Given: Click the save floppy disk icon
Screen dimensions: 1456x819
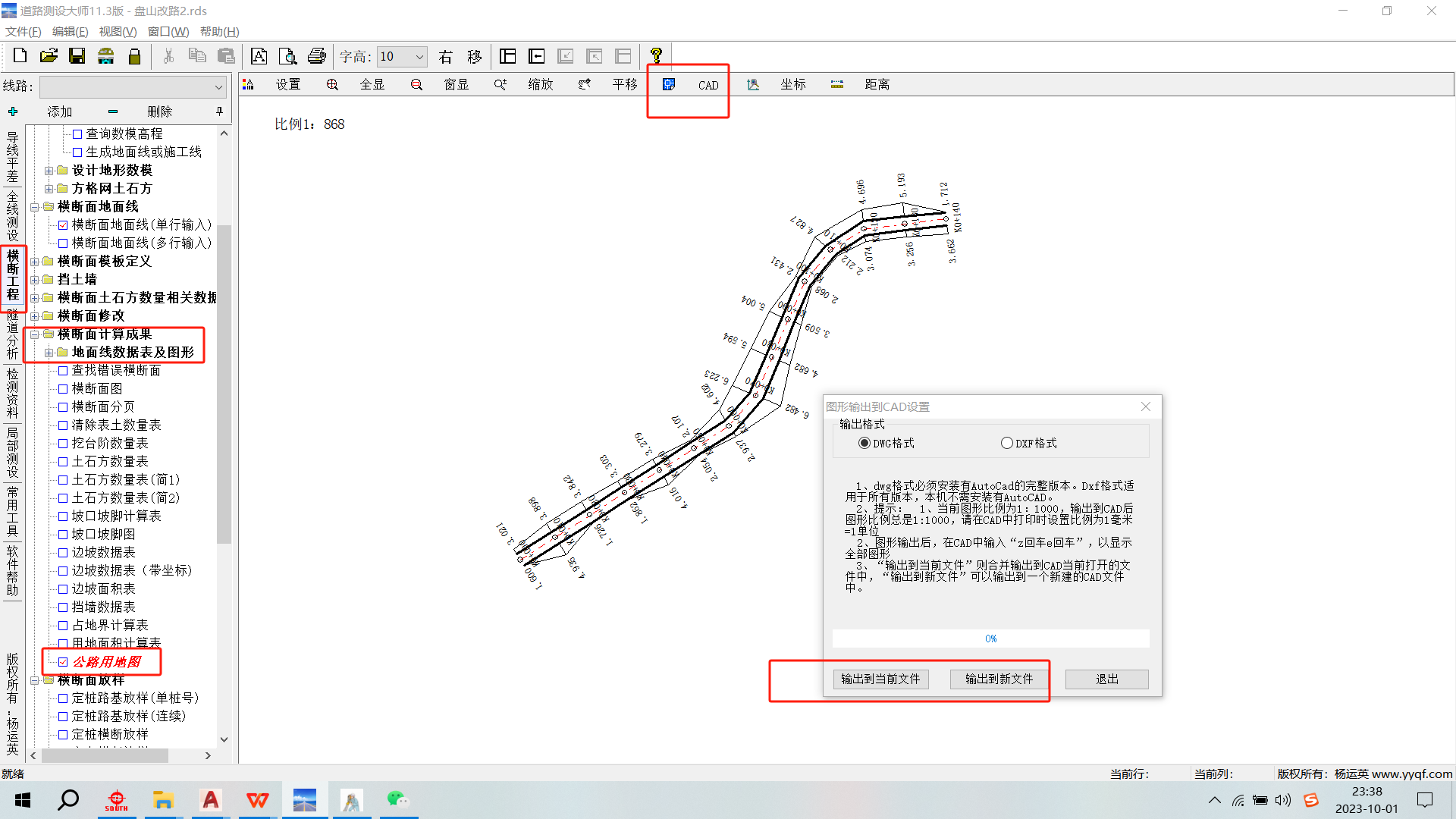Looking at the screenshot, I should point(77,56).
